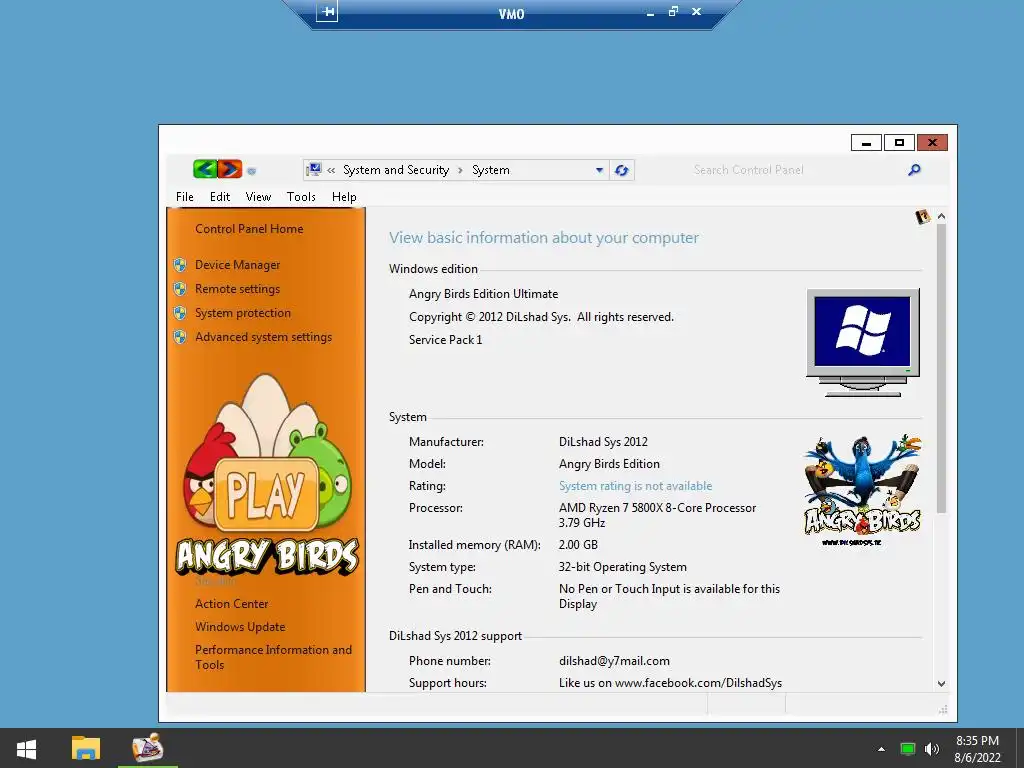Click 'System rating is not available' link

[635, 486]
